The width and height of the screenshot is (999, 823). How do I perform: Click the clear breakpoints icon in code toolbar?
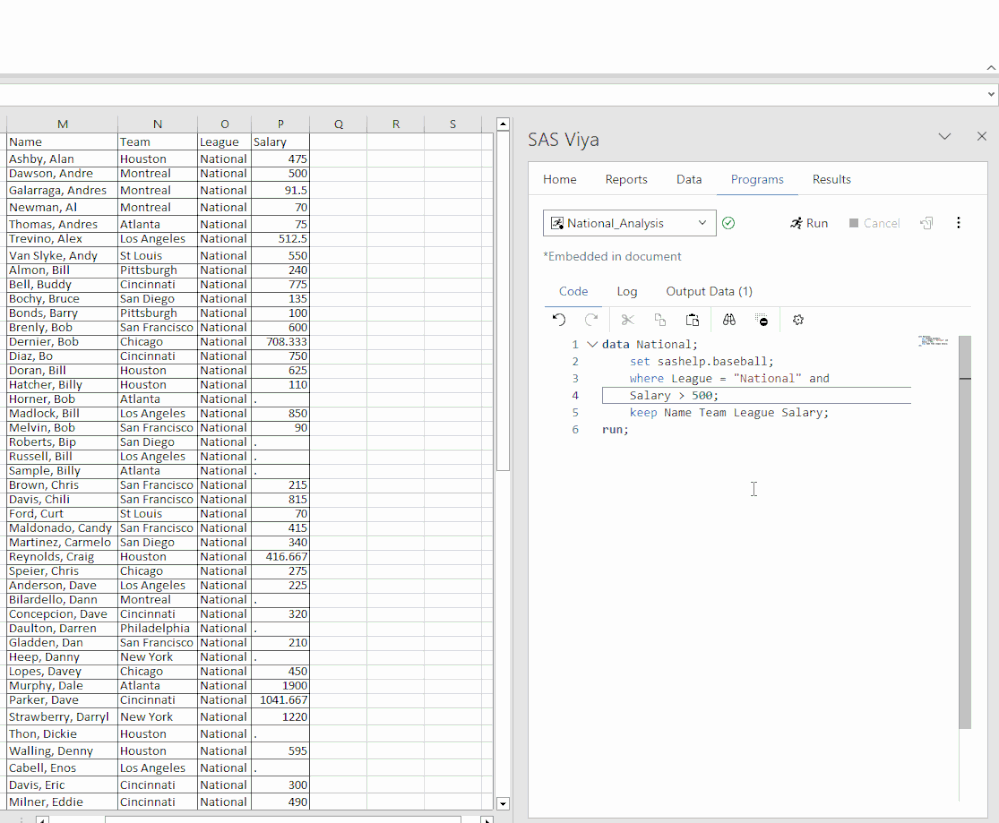[763, 320]
